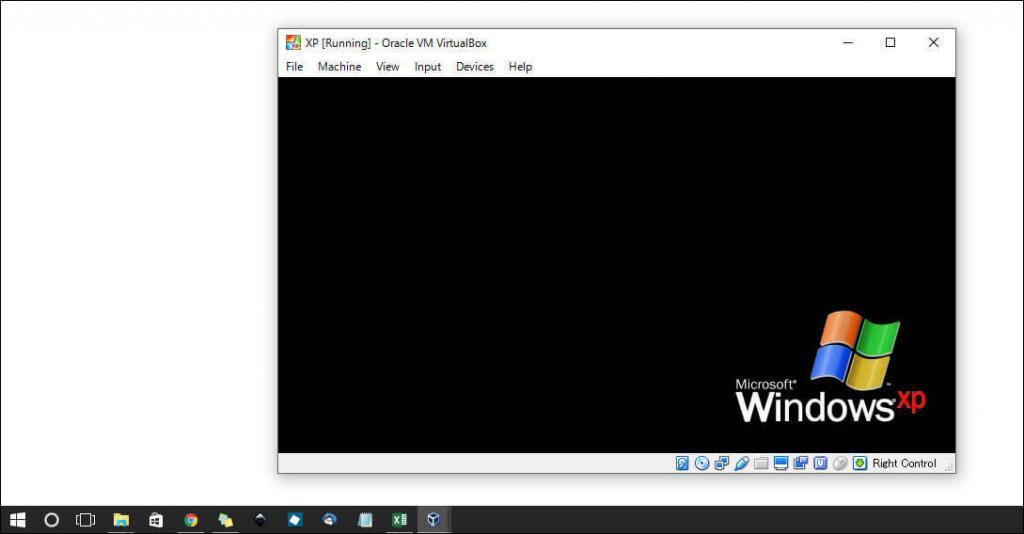This screenshot has width=1024, height=534.
Task: Minimize the VirtualBox window
Action: point(848,43)
